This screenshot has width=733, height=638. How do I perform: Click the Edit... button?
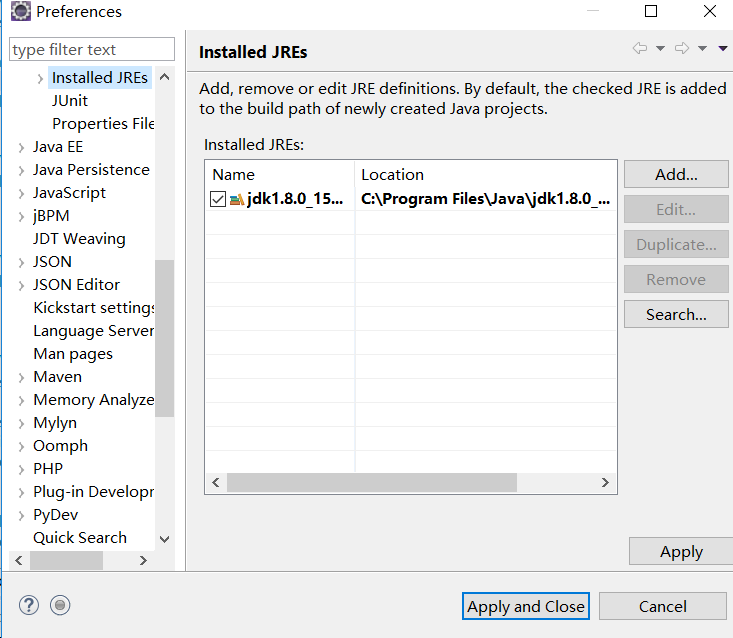point(676,209)
